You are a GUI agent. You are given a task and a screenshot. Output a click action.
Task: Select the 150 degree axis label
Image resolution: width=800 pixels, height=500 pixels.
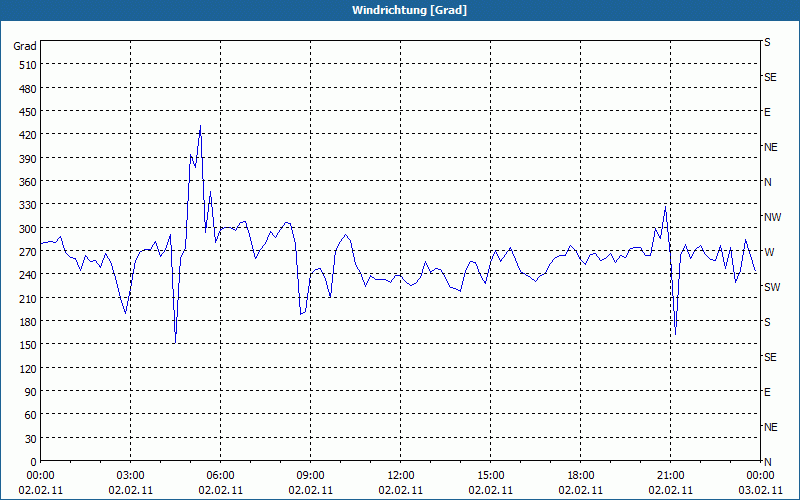[28, 345]
